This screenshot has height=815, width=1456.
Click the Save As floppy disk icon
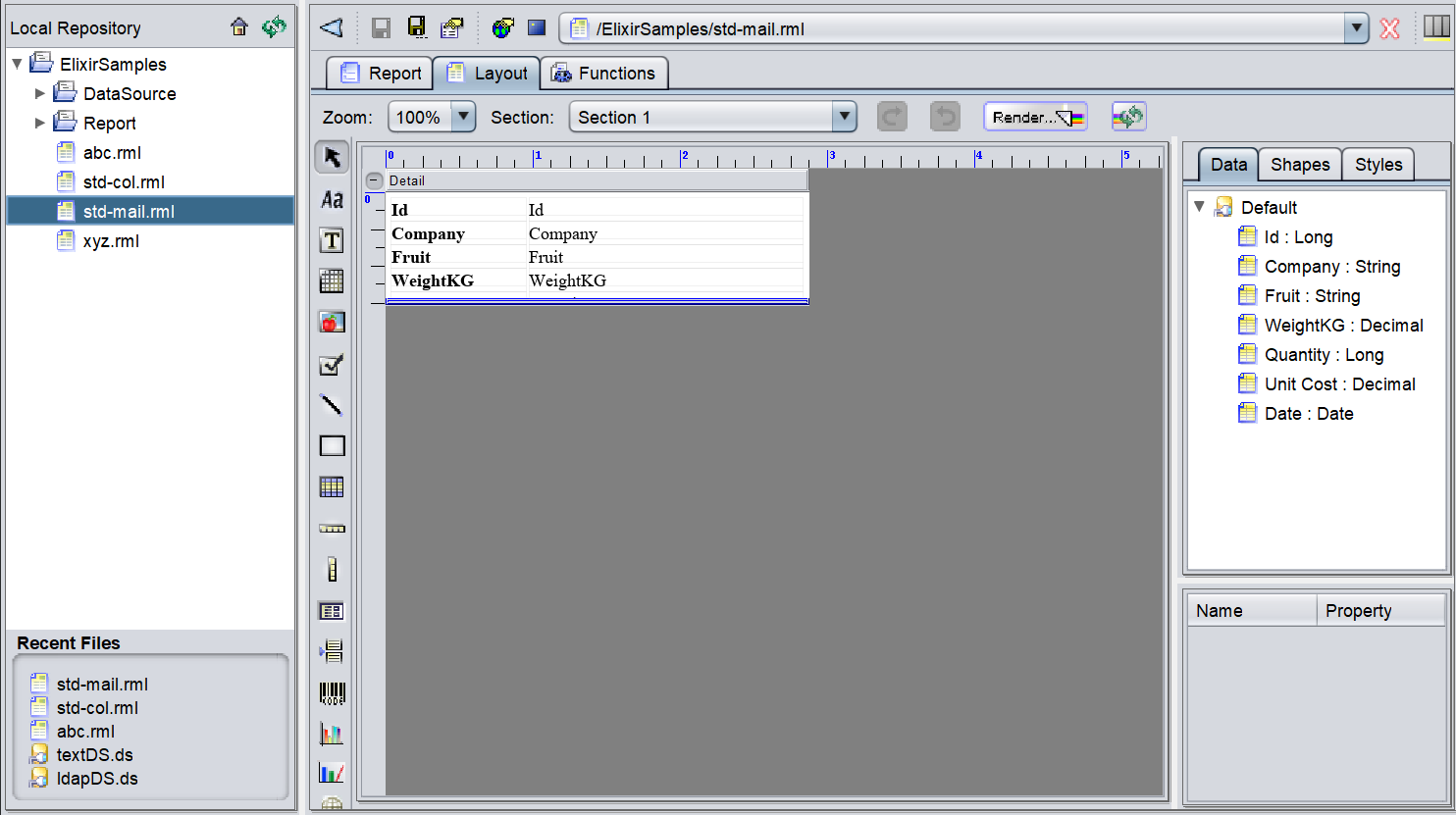click(417, 28)
